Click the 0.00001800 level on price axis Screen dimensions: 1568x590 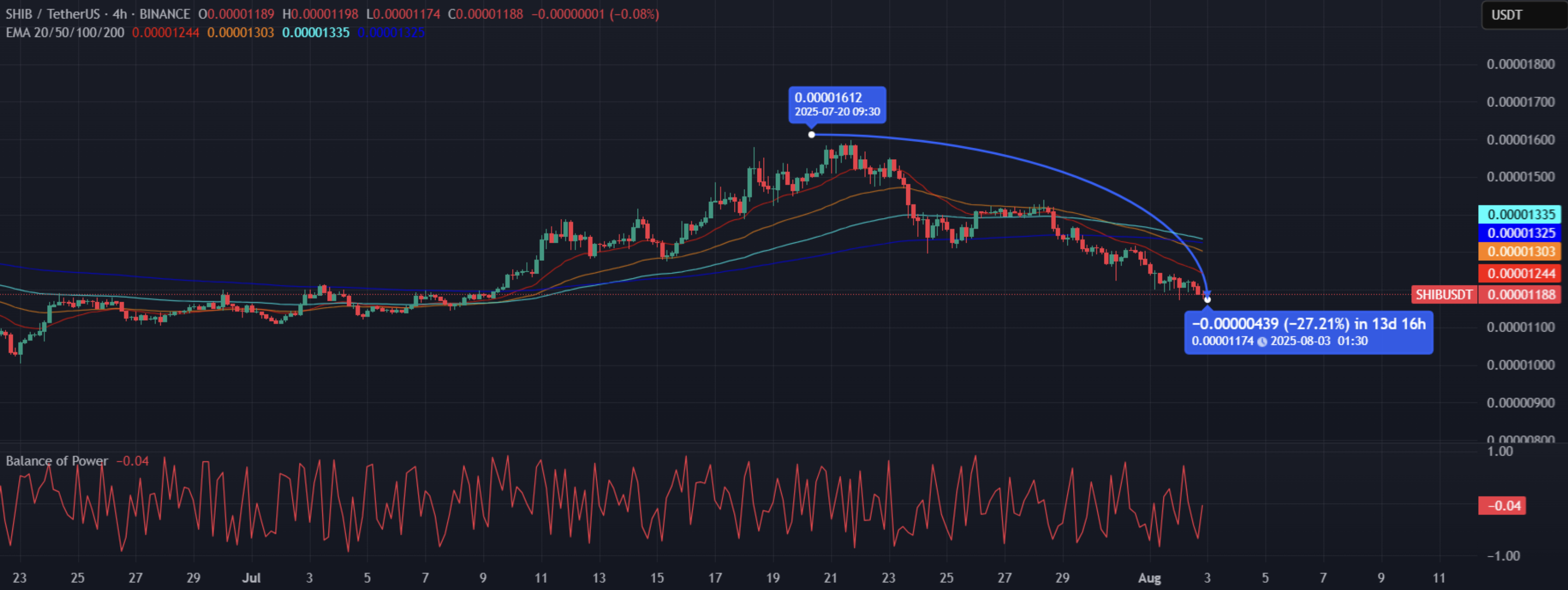click(1520, 65)
